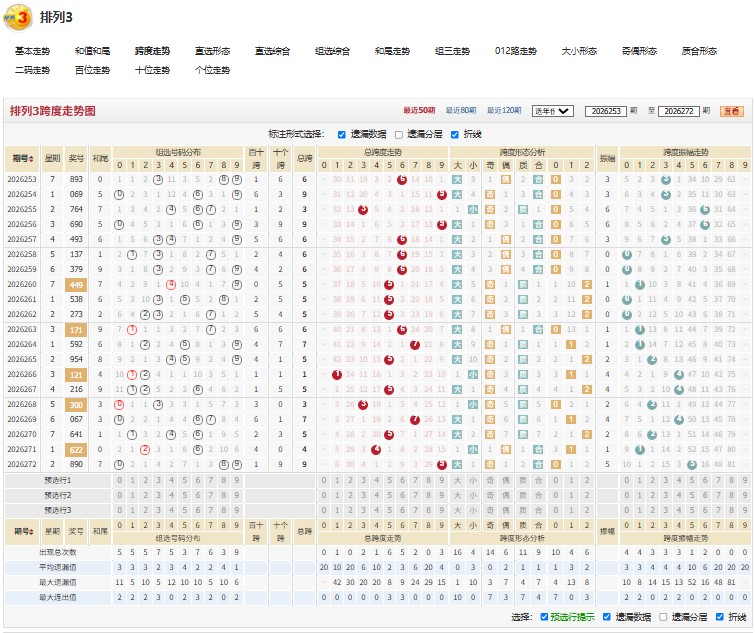Enable the top 遗漏分层 checkbox
The height and width of the screenshot is (633, 755).
click(x=399, y=135)
